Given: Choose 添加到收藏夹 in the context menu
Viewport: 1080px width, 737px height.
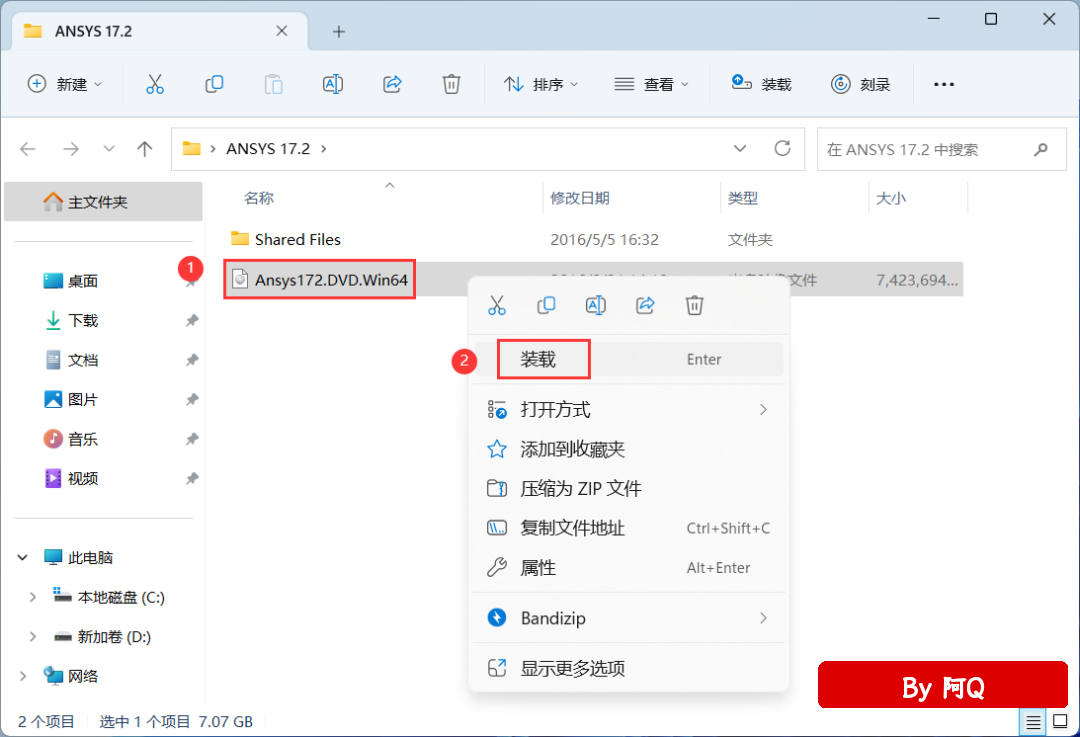Looking at the screenshot, I should tap(629, 450).
